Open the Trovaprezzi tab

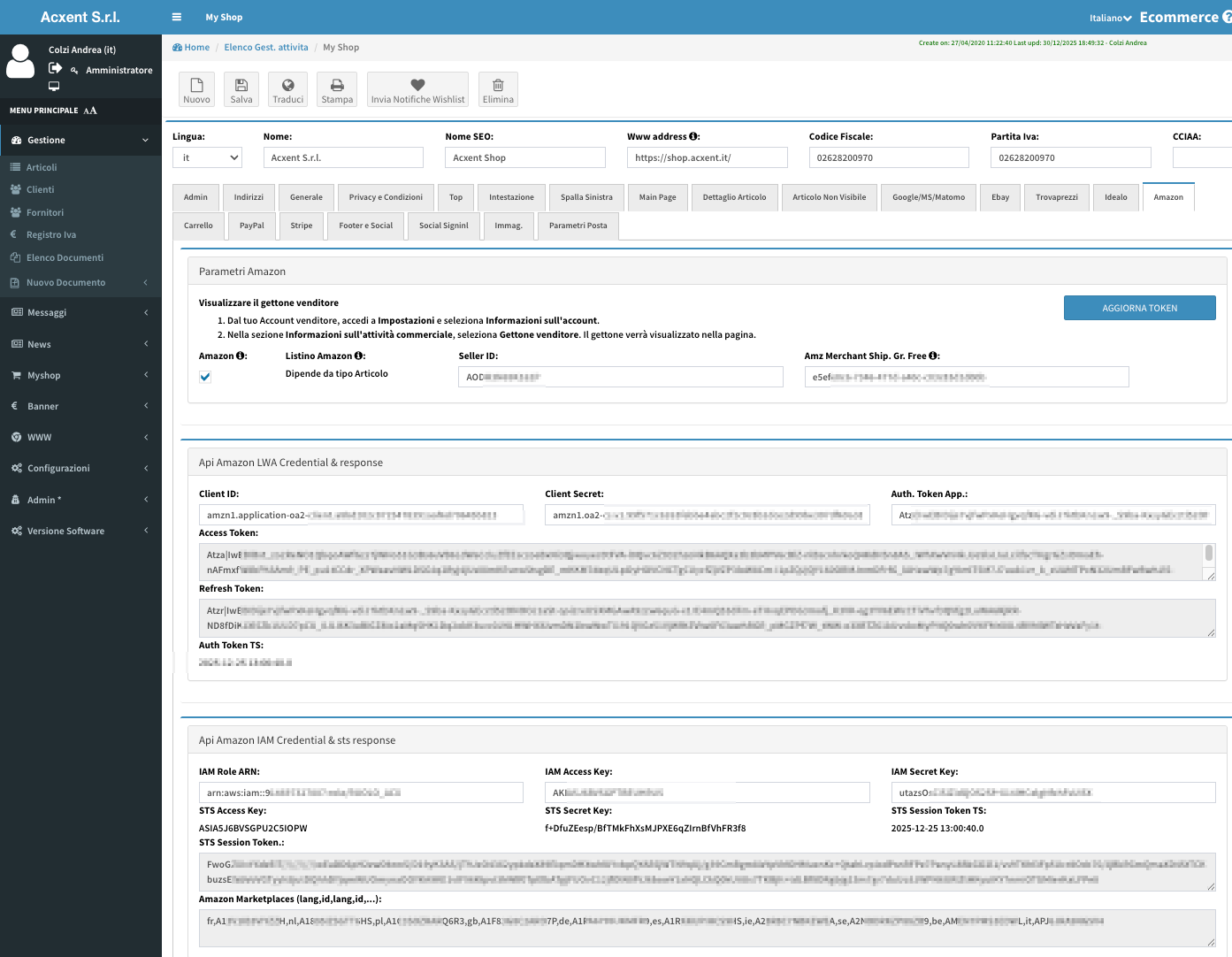tap(1056, 197)
